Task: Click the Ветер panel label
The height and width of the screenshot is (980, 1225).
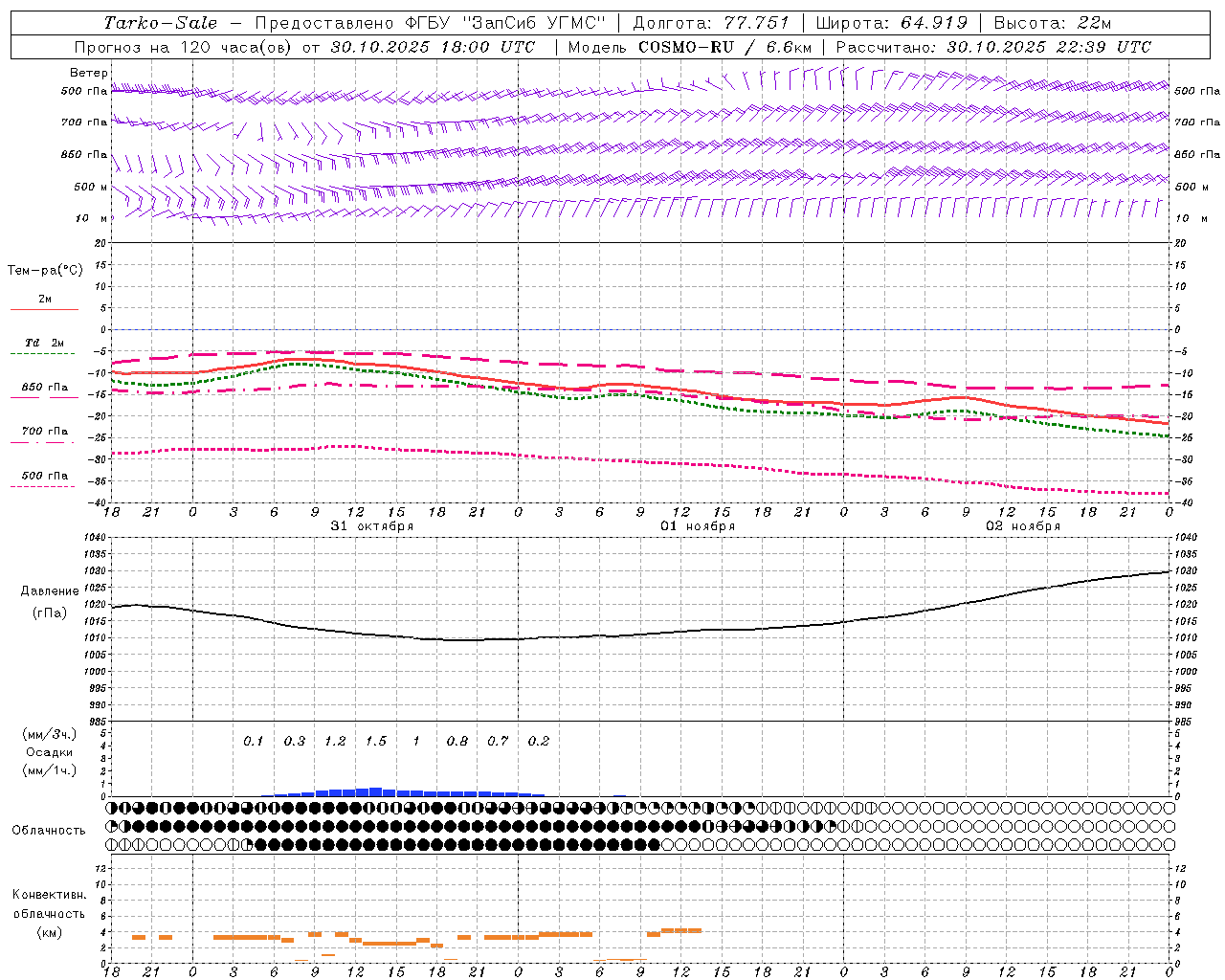Action: 89,73
